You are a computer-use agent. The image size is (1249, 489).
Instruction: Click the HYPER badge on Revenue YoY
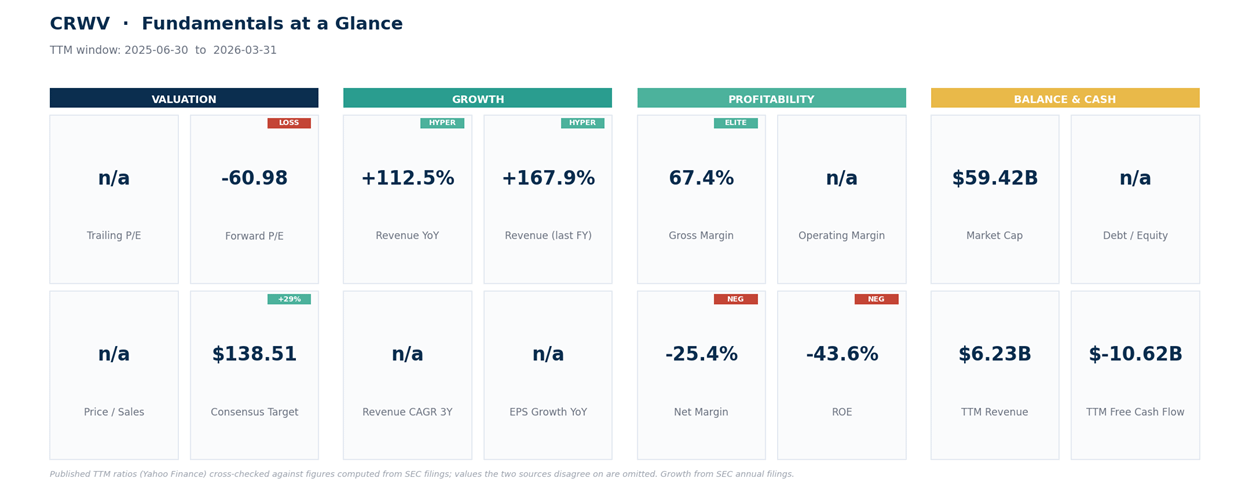pos(442,123)
